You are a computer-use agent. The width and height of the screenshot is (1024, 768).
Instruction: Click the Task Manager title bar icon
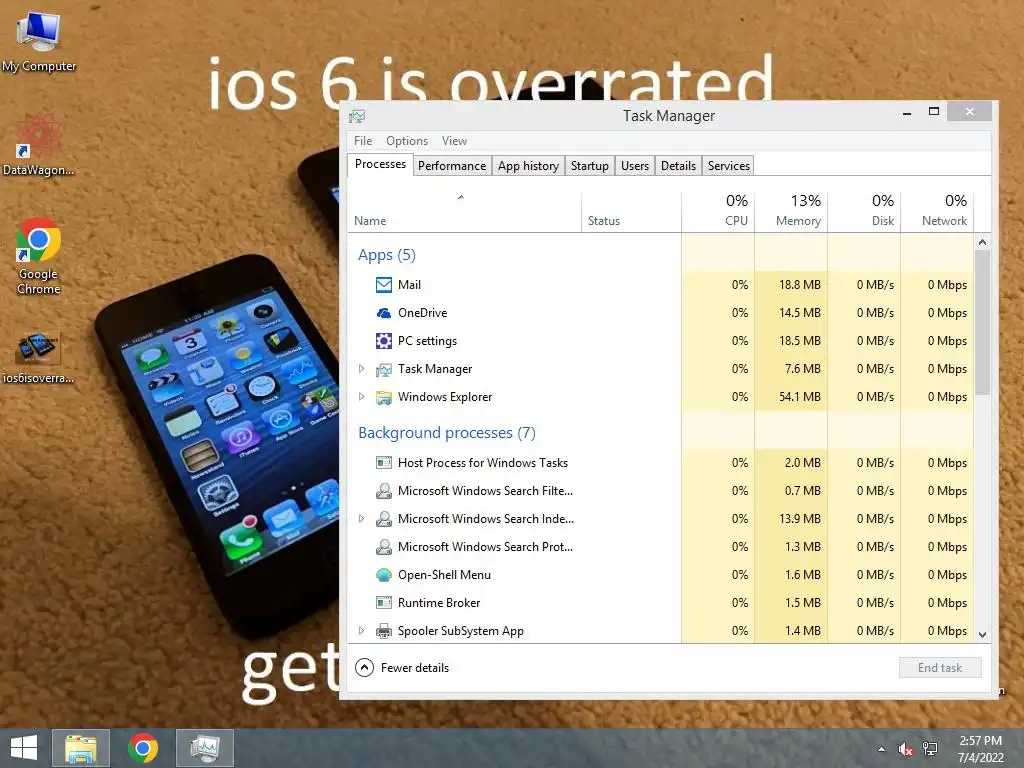click(x=357, y=116)
